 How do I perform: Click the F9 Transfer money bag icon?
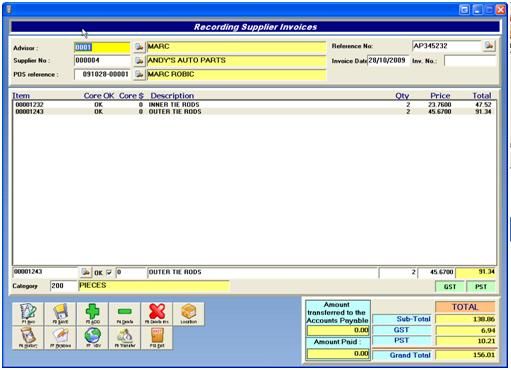(125, 338)
